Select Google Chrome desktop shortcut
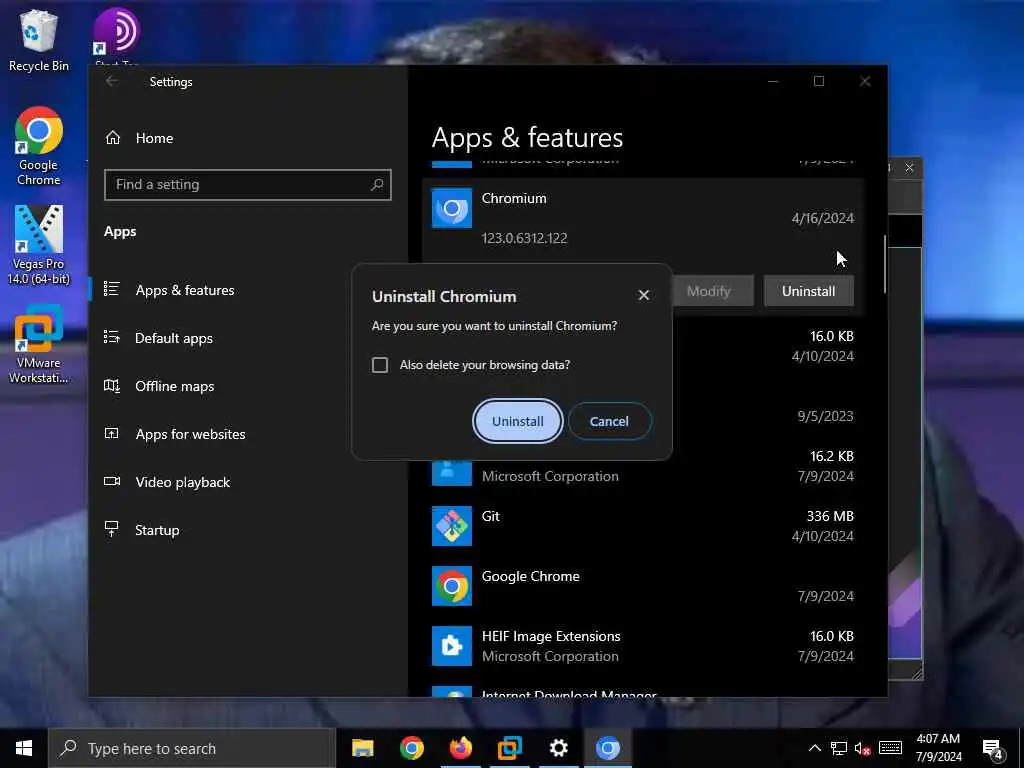Viewport: 1024px width, 768px height. 39,146
